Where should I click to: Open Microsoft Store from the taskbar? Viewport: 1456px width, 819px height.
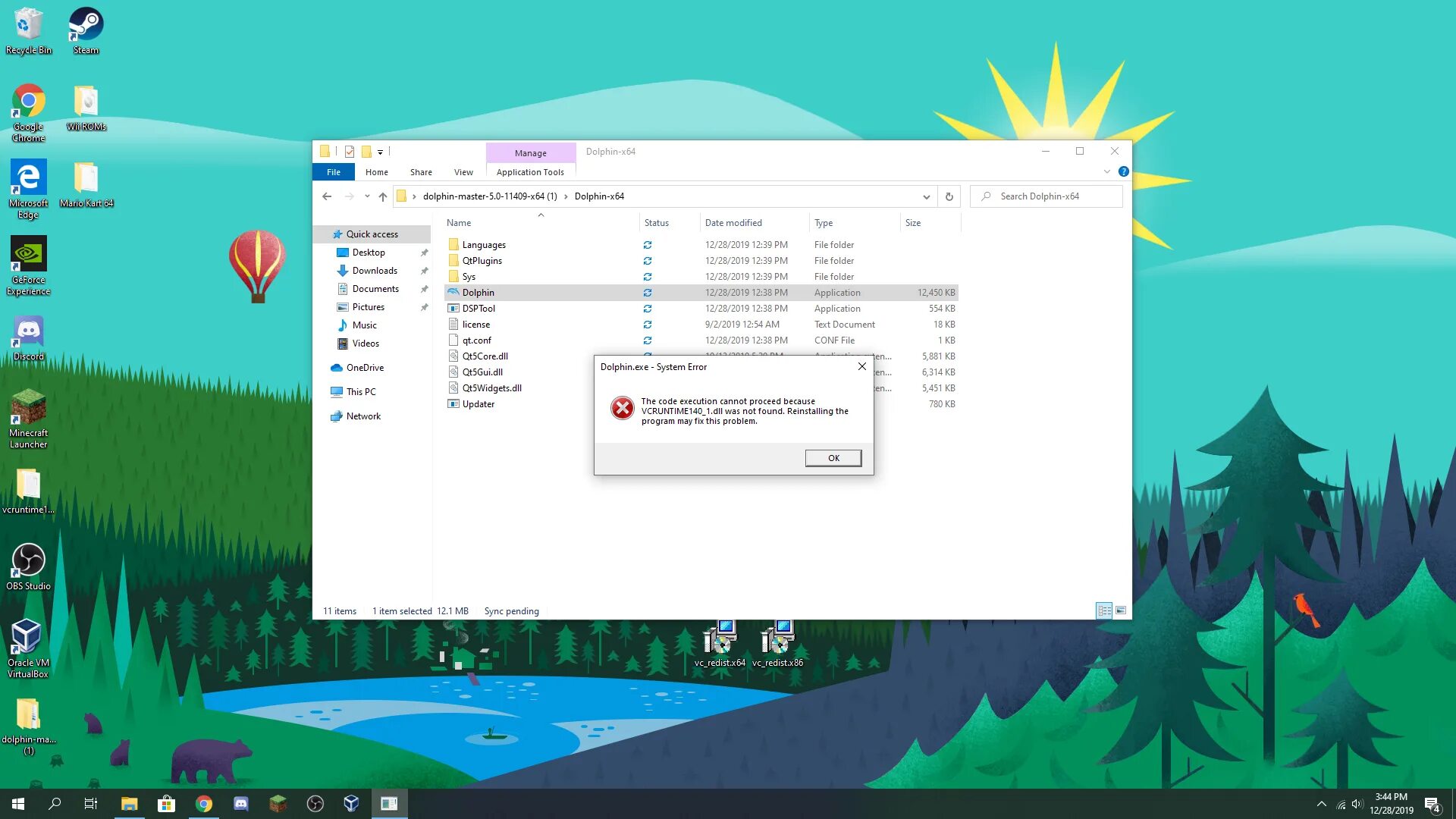click(x=166, y=804)
